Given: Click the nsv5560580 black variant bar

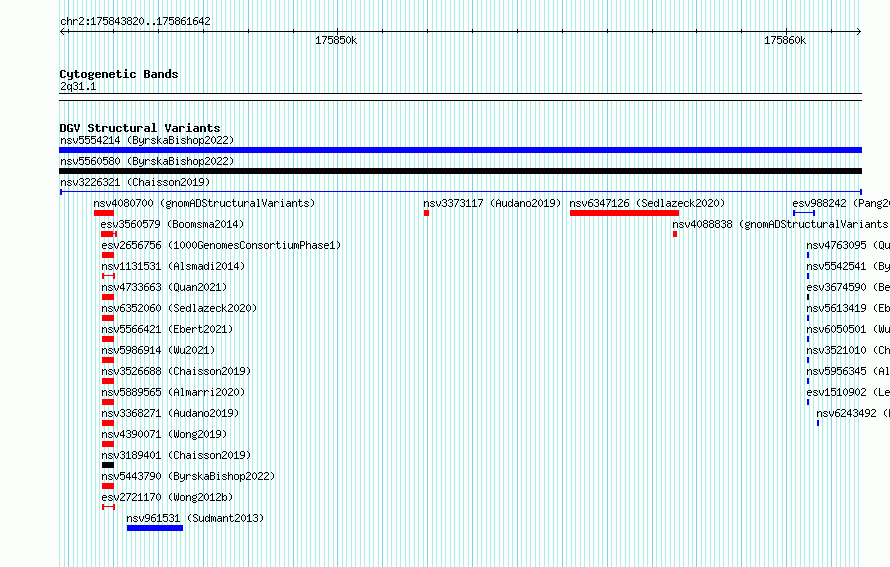Looking at the screenshot, I should 460,171.
